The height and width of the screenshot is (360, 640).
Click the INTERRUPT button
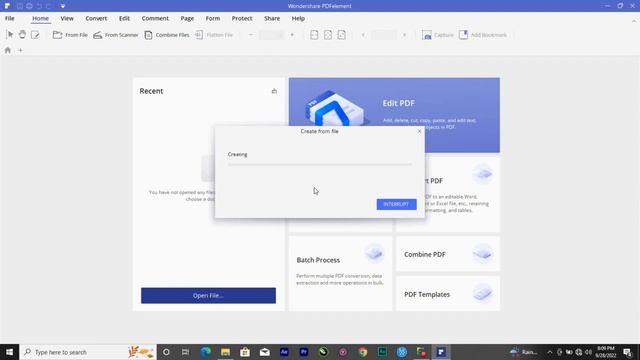pos(396,204)
